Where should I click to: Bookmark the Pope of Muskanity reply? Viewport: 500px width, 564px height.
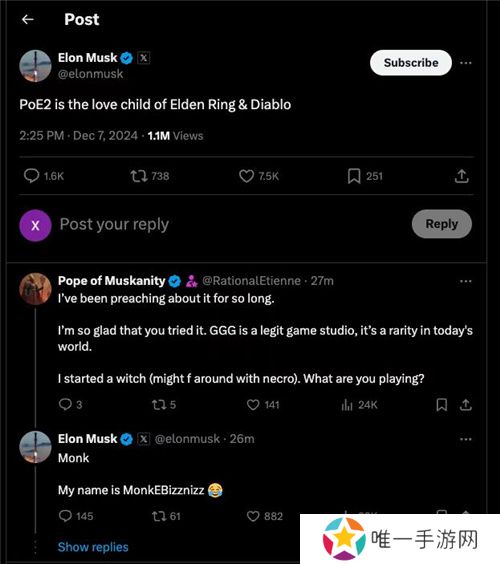[442, 405]
